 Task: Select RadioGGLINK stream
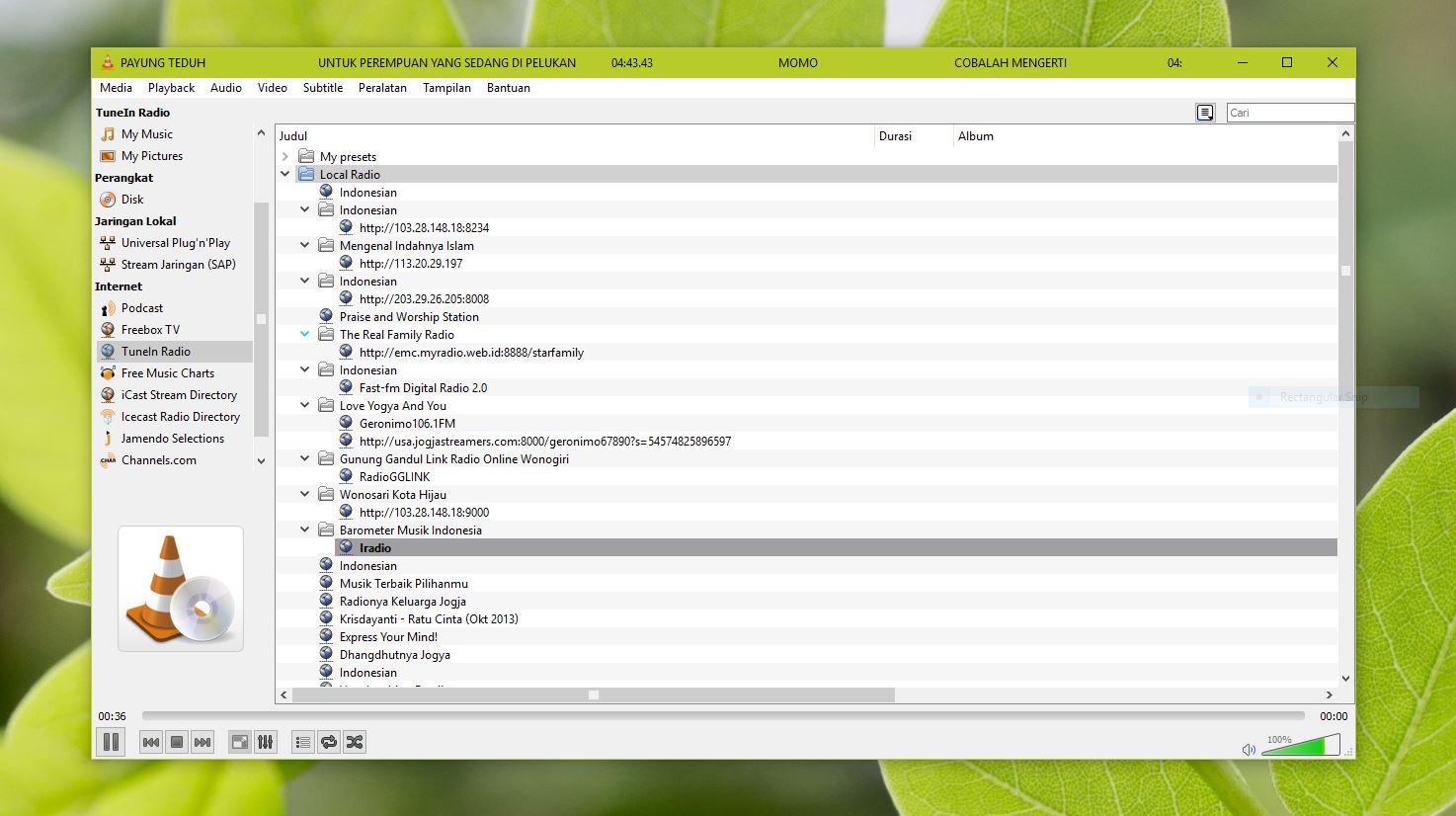click(394, 476)
